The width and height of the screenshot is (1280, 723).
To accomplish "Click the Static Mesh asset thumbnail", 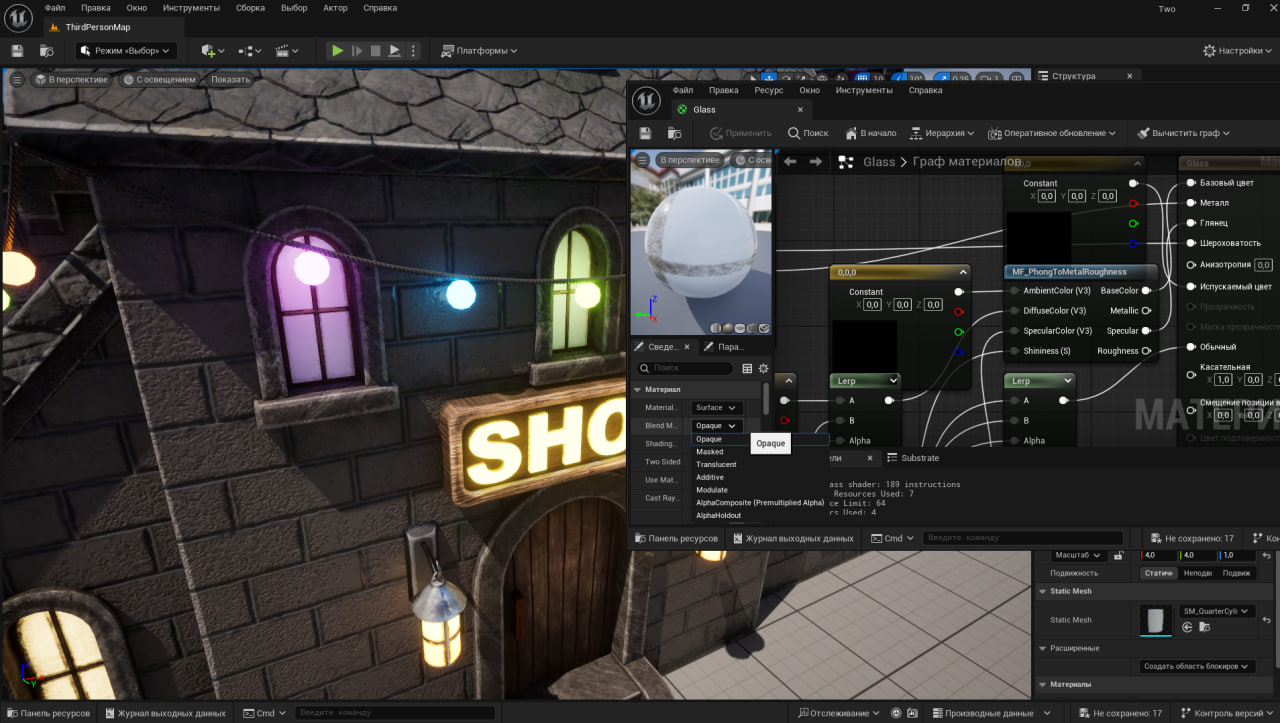I will point(1156,620).
